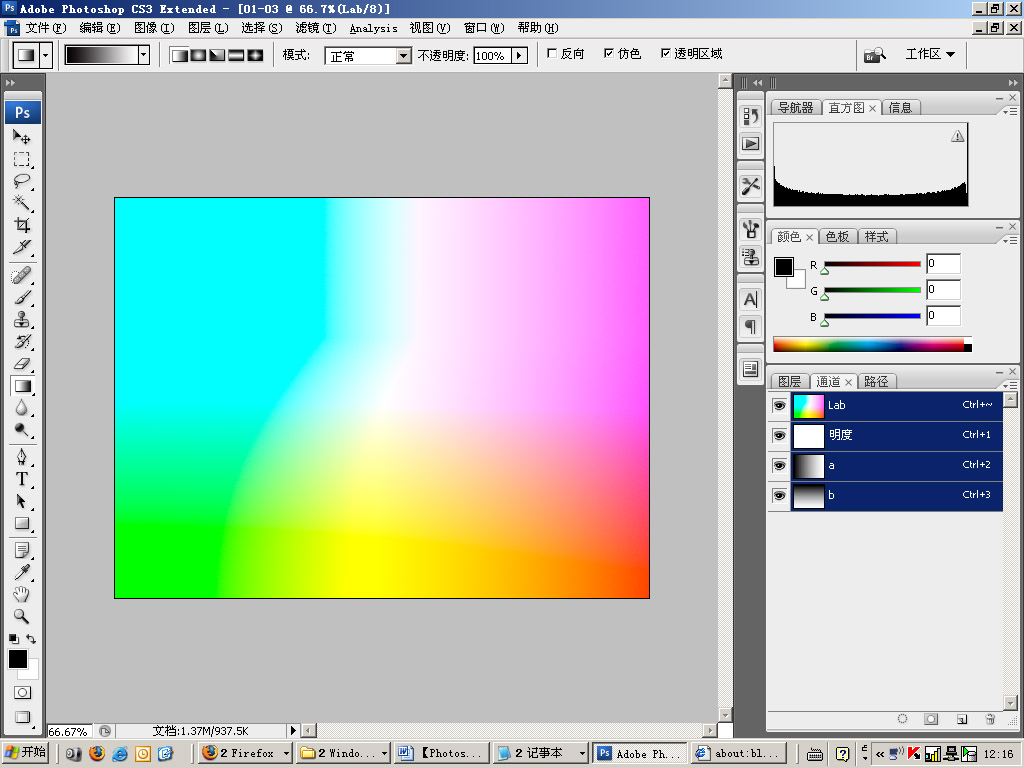1024x768 pixels.
Task: Click the 开始 Start button
Action: point(26,753)
